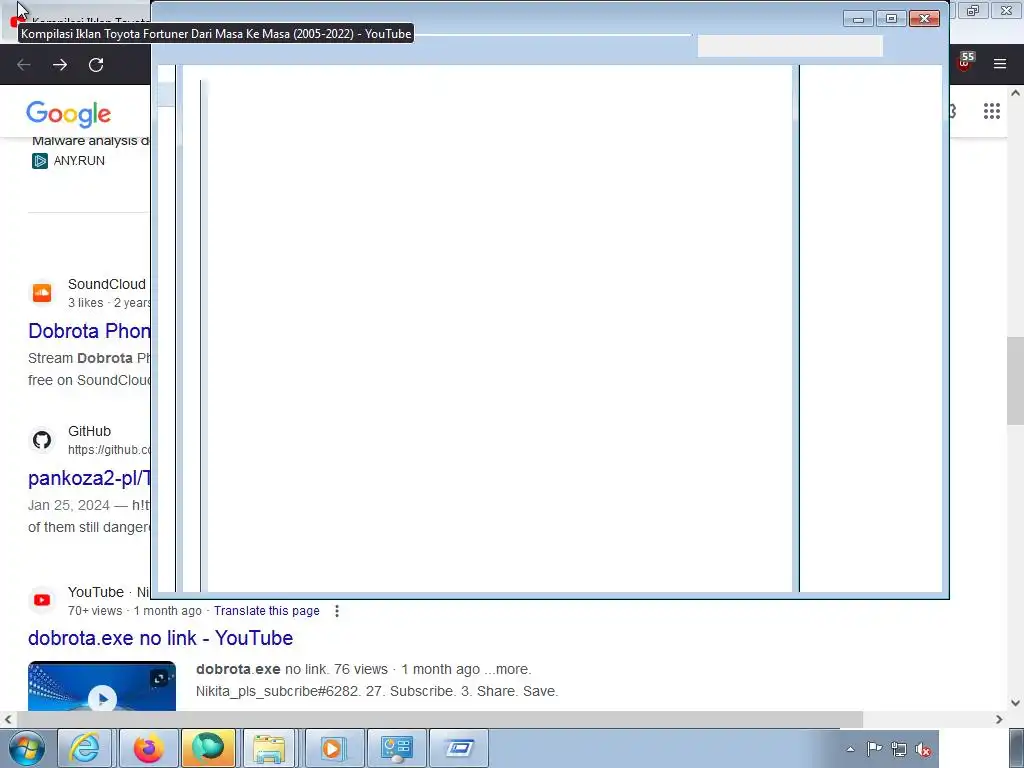Switch to the blank window's taskbar button

pos(459,748)
